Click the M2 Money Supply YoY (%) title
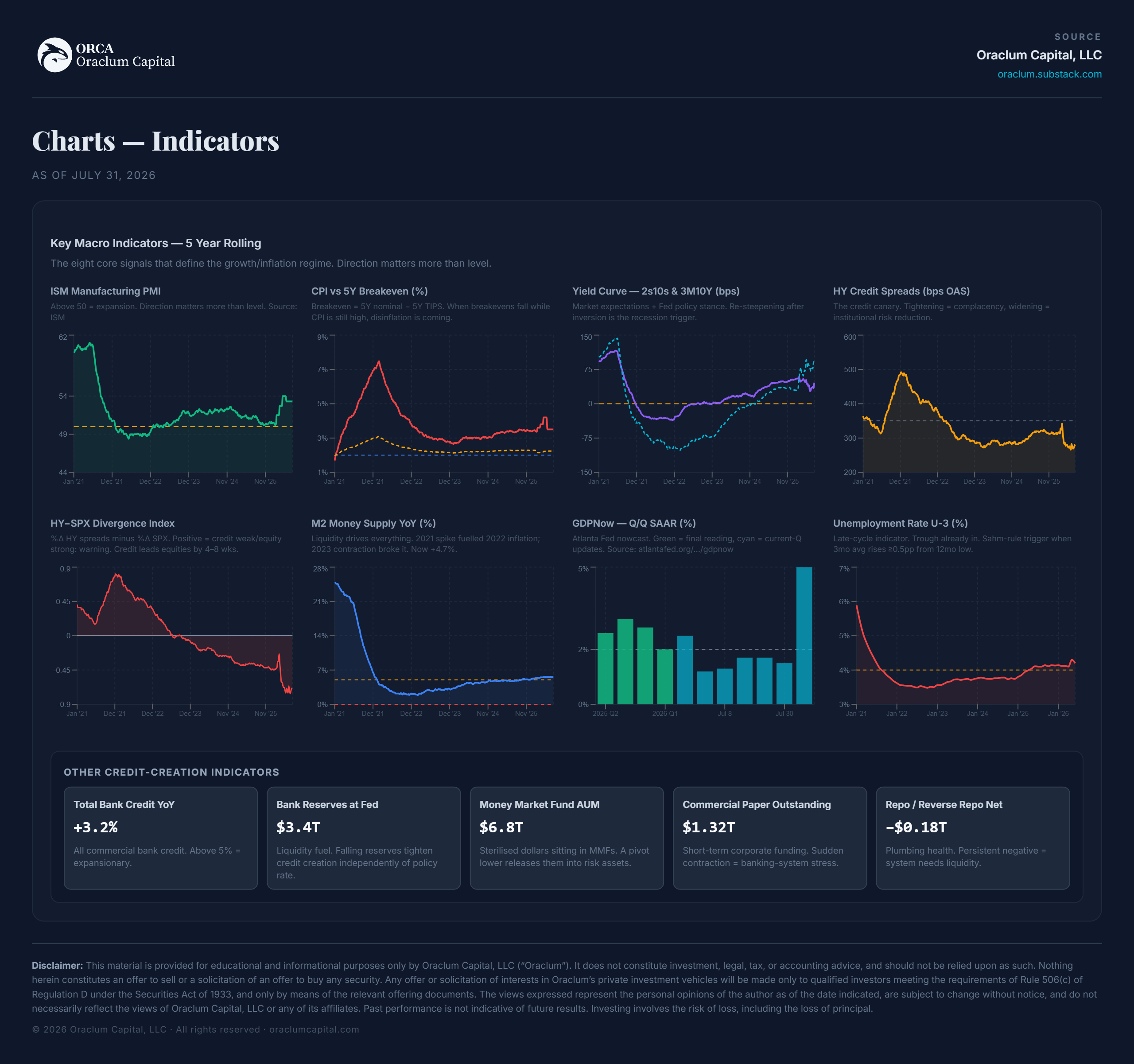Screen dimensions: 1134x1064 pyautogui.click(x=373, y=523)
